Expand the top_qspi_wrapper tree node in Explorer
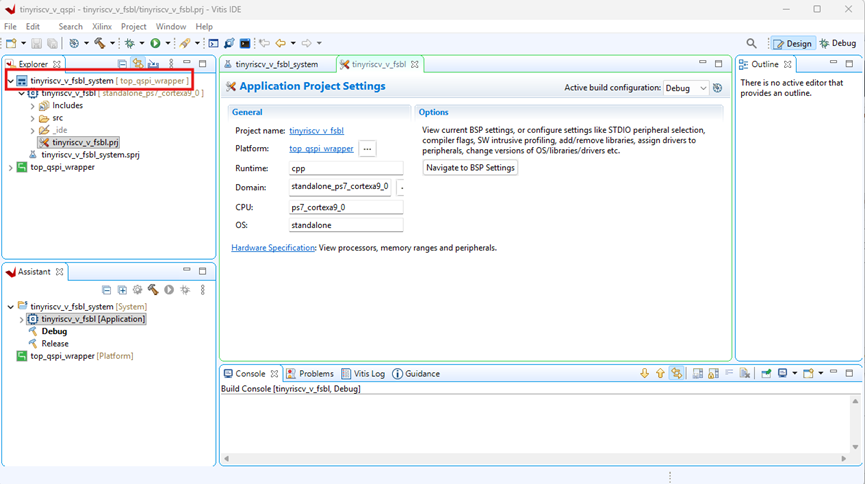This screenshot has width=865, height=484. 10,167
